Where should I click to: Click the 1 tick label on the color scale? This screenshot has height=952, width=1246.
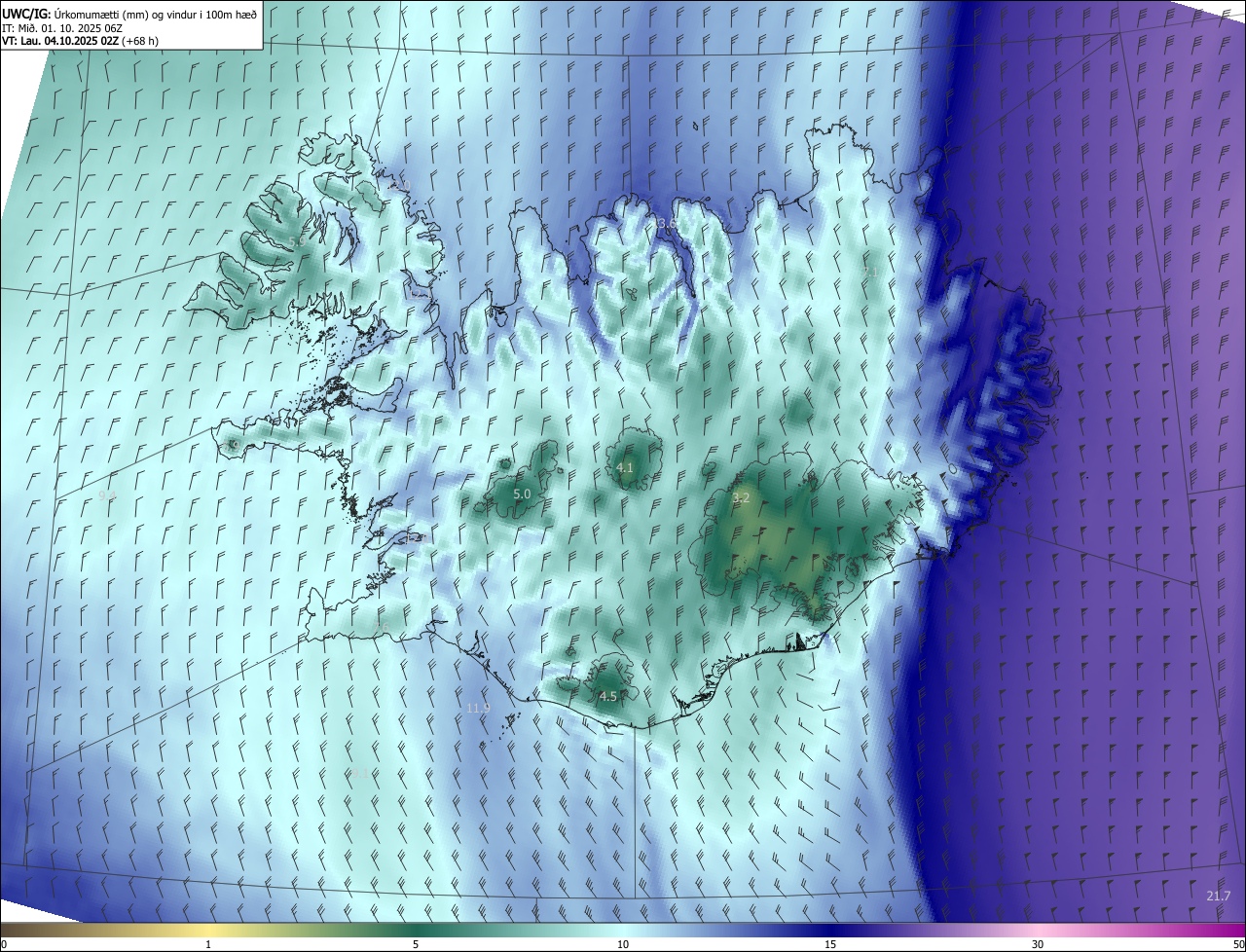pyautogui.click(x=208, y=944)
